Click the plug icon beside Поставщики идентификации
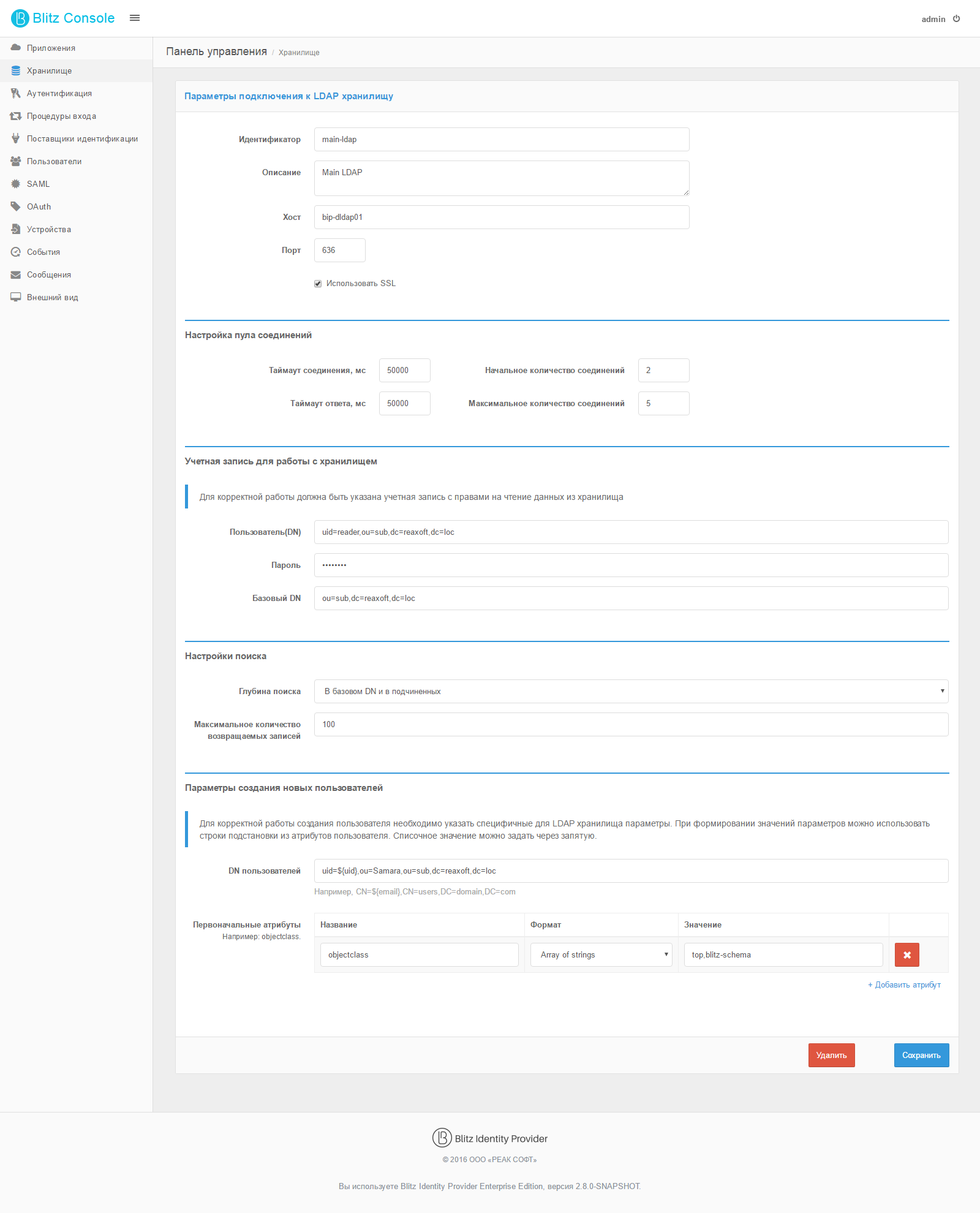This screenshot has width=980, height=1213. coord(16,138)
